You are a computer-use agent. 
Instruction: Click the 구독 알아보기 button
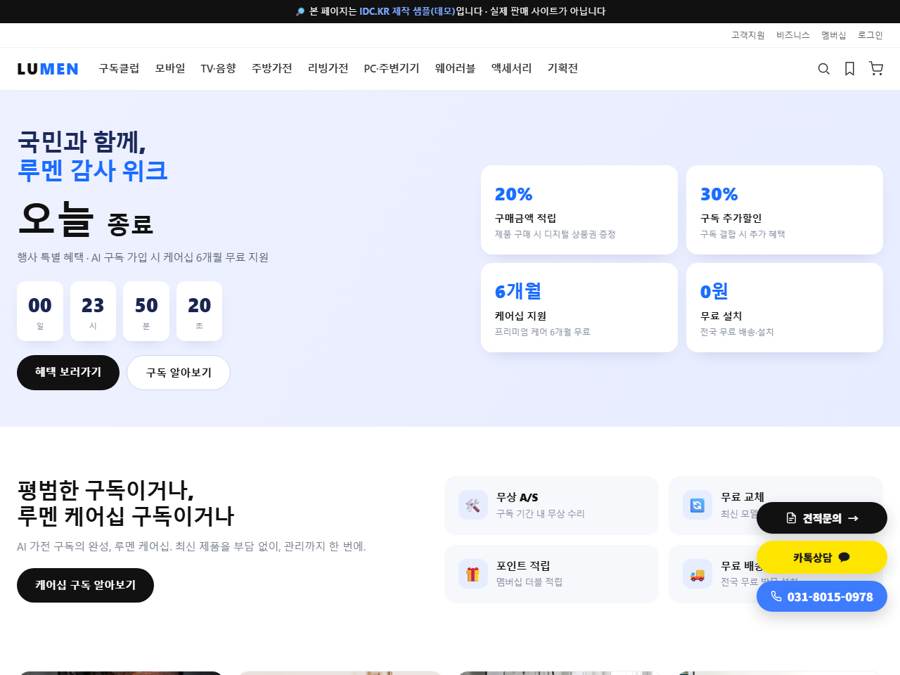(179, 373)
